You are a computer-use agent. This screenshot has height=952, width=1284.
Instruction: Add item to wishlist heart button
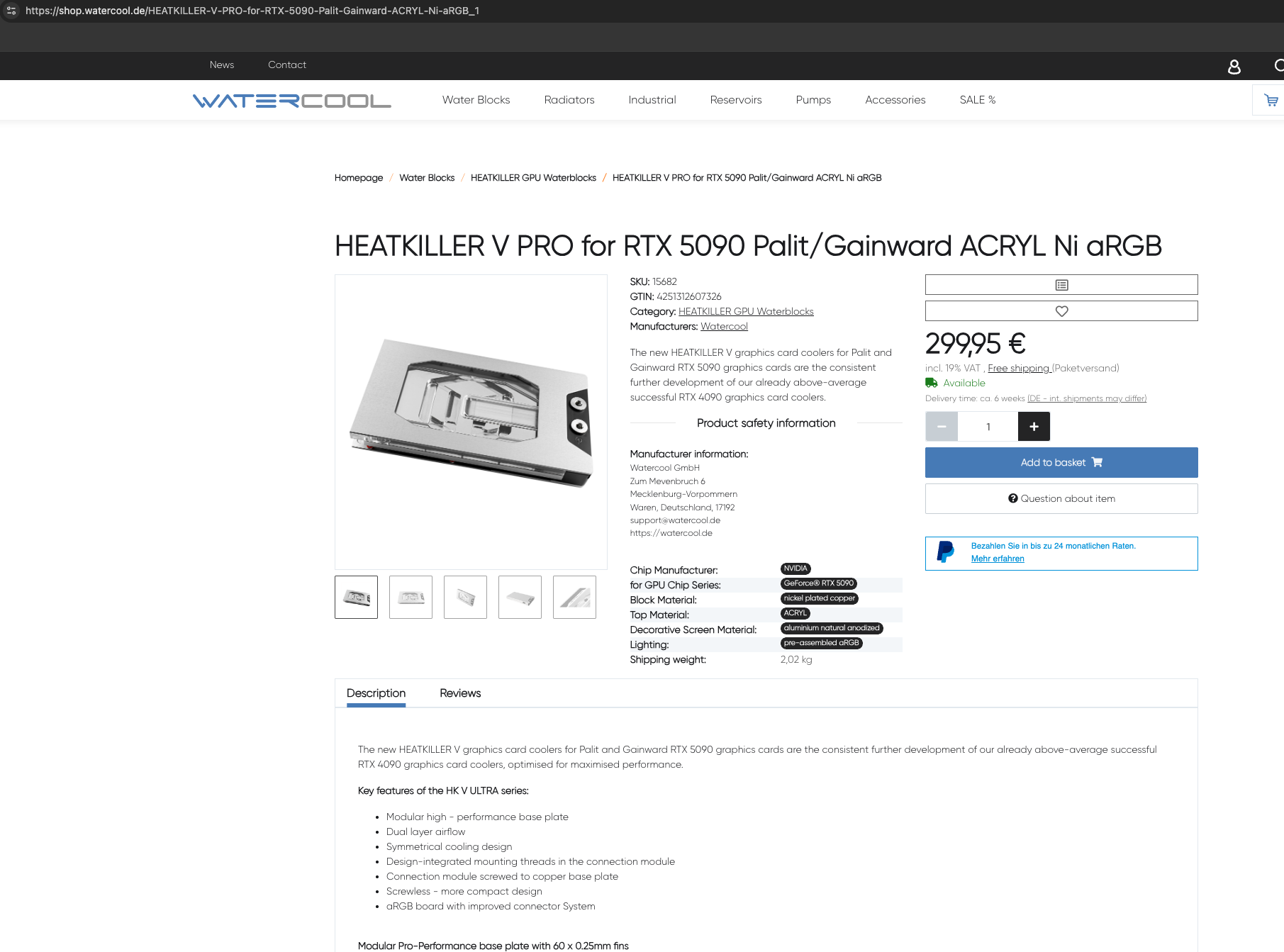coord(1061,311)
